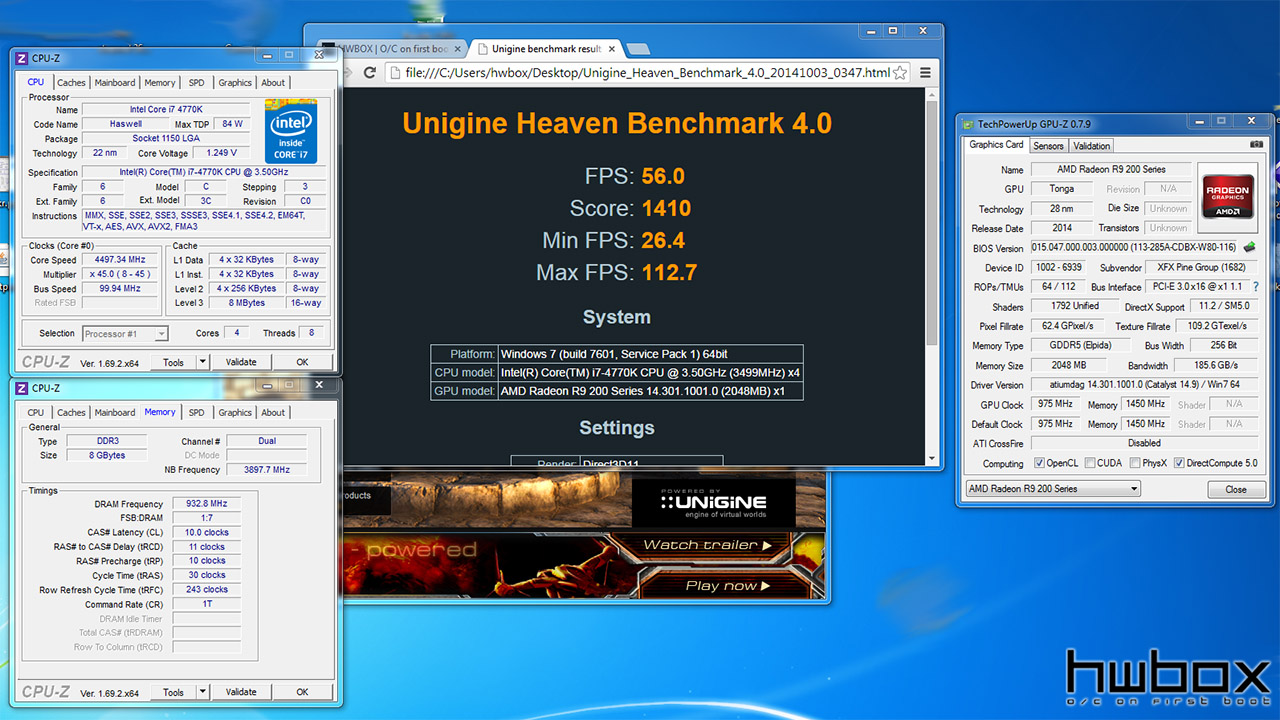Click the scrollbar down arrow in Chrome

click(932, 458)
